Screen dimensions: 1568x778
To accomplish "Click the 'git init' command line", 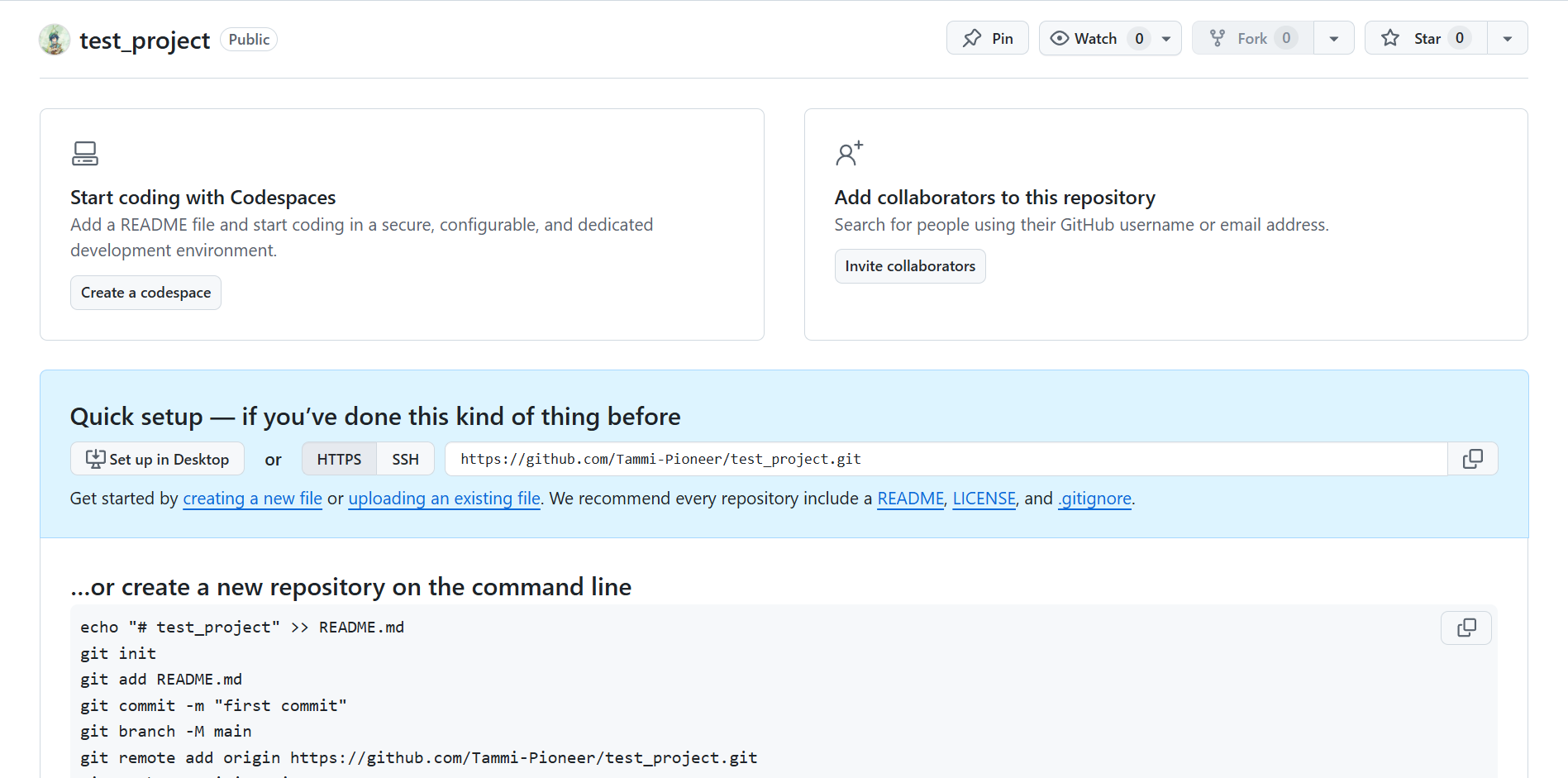I will point(118,653).
